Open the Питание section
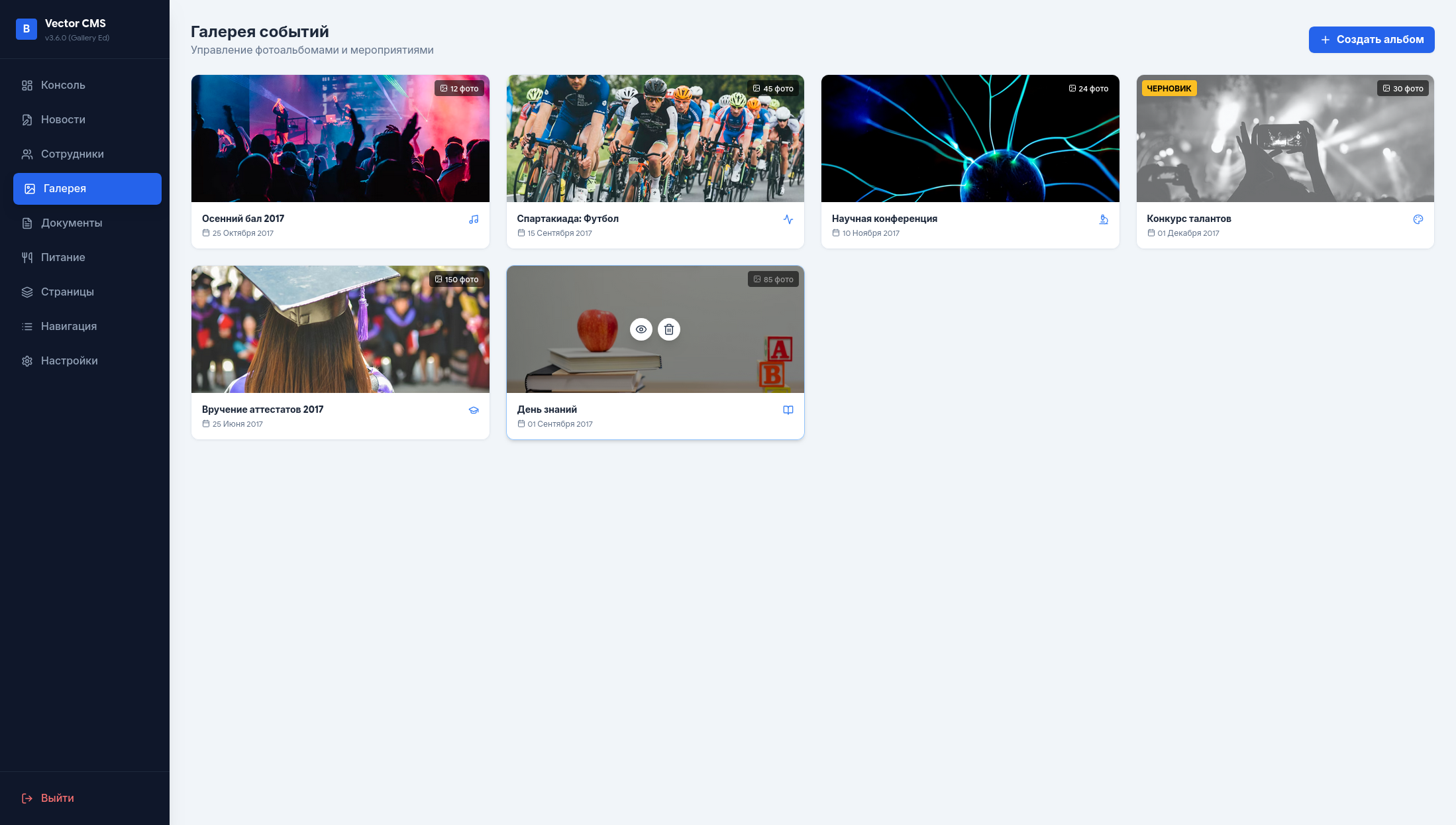1456x825 pixels. tap(62, 257)
